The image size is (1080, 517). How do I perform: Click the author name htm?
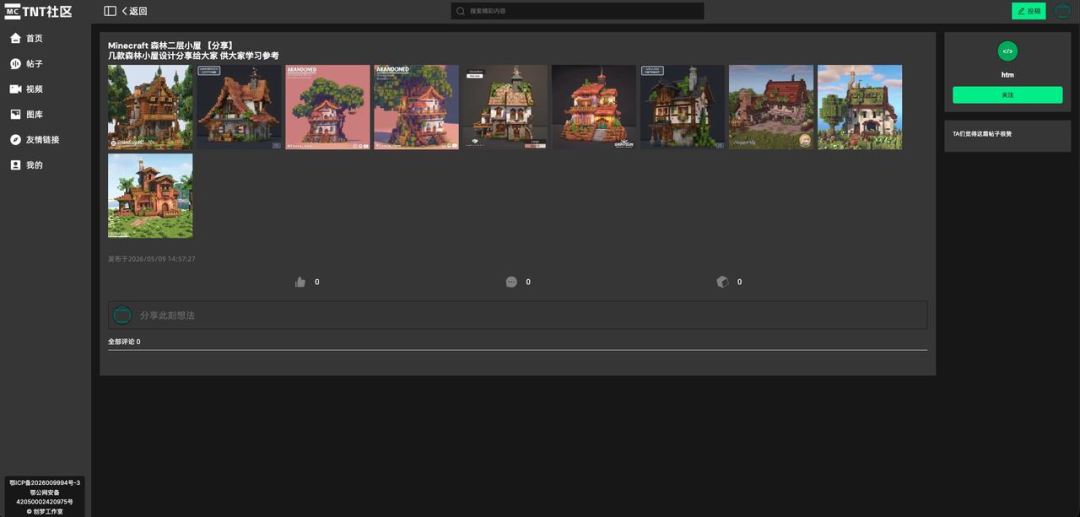pyautogui.click(x=1008, y=74)
